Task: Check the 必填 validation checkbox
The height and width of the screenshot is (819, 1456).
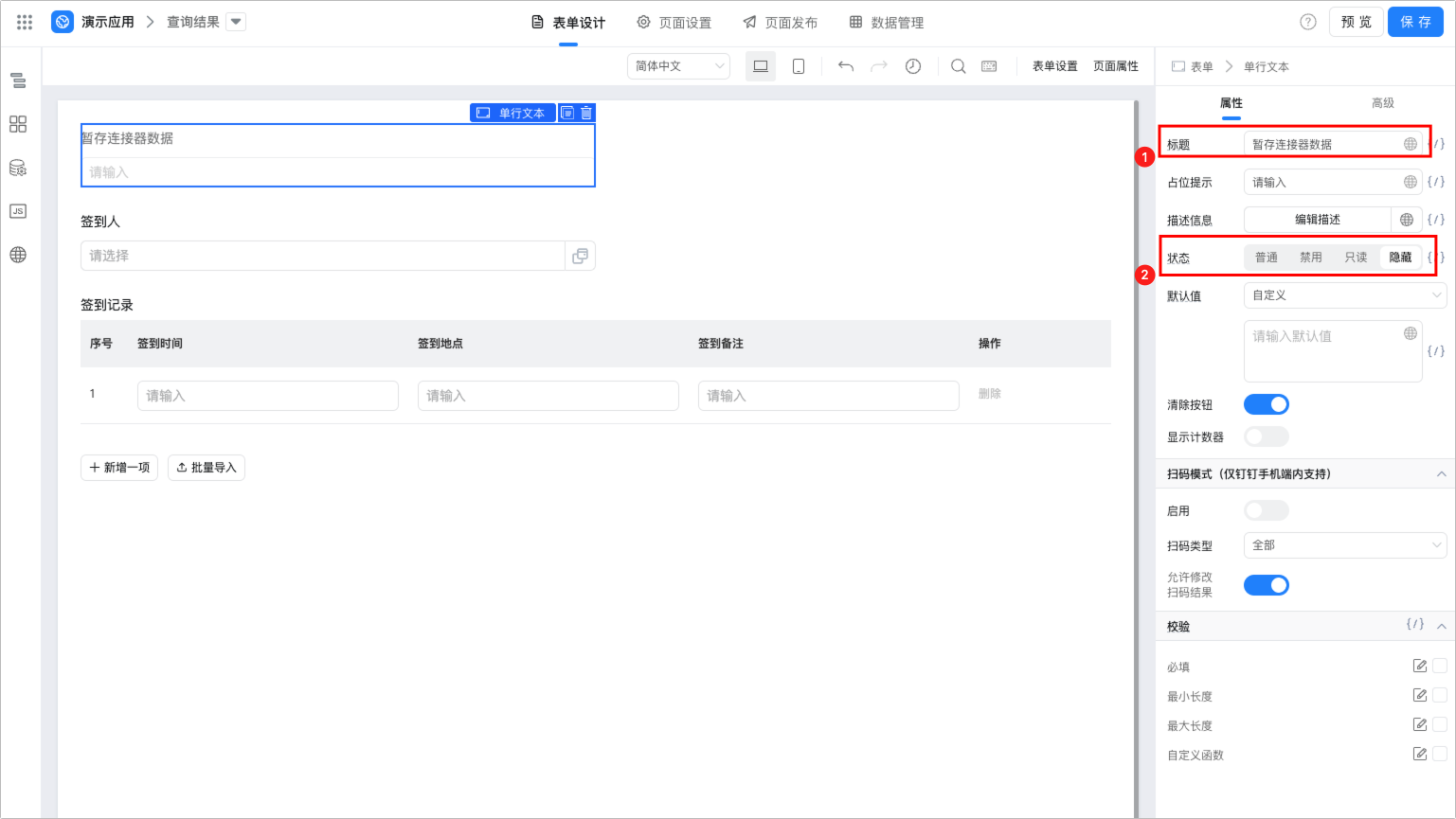Action: [x=1440, y=667]
